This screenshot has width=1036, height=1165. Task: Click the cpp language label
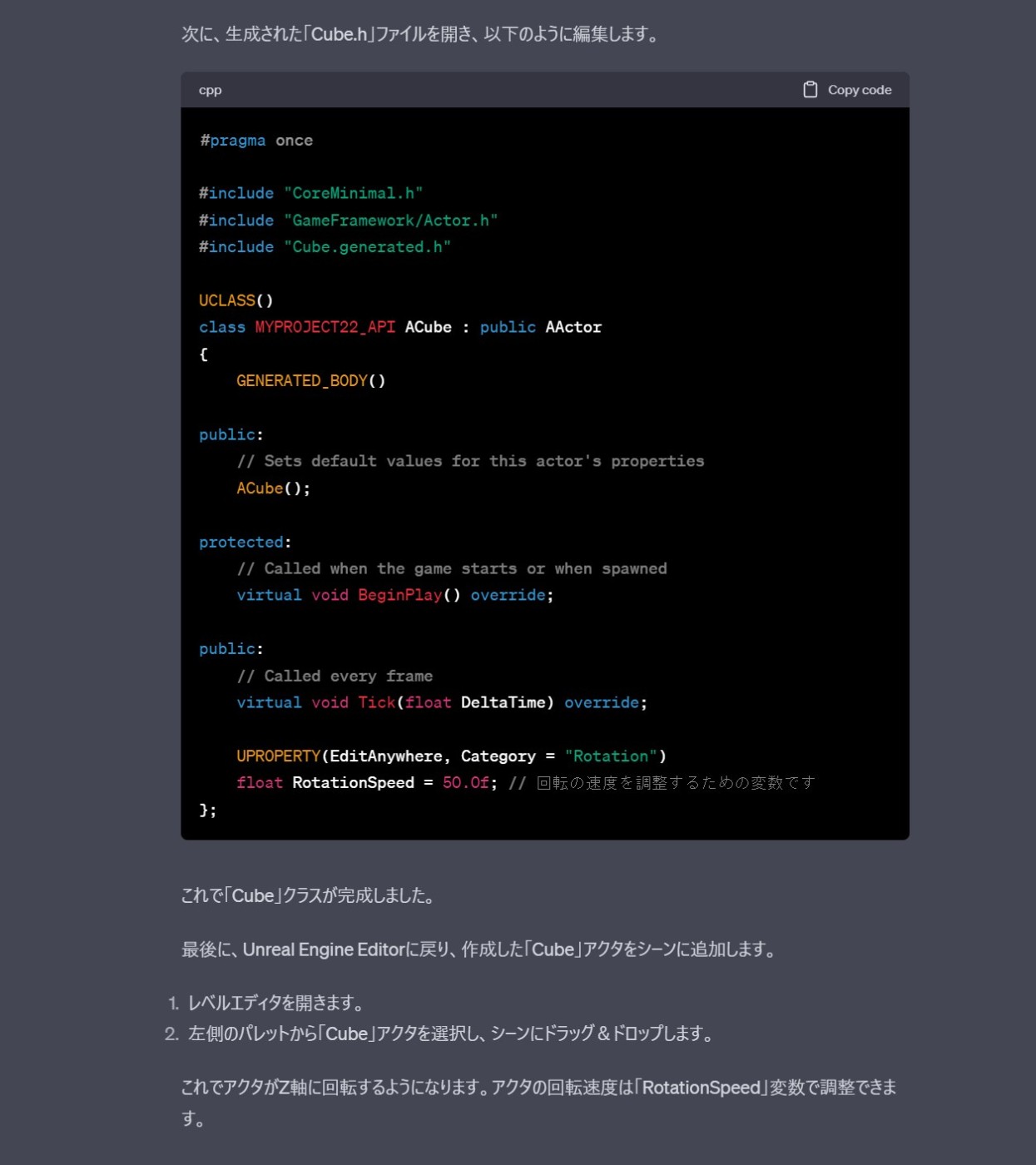pyautogui.click(x=210, y=90)
